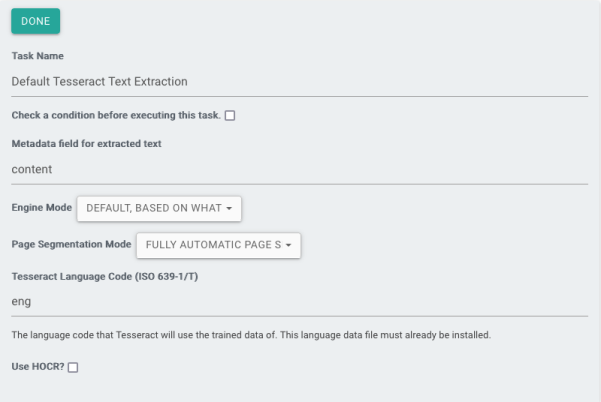
Task: Click the 'Engine Mode' label
Action: (41, 208)
